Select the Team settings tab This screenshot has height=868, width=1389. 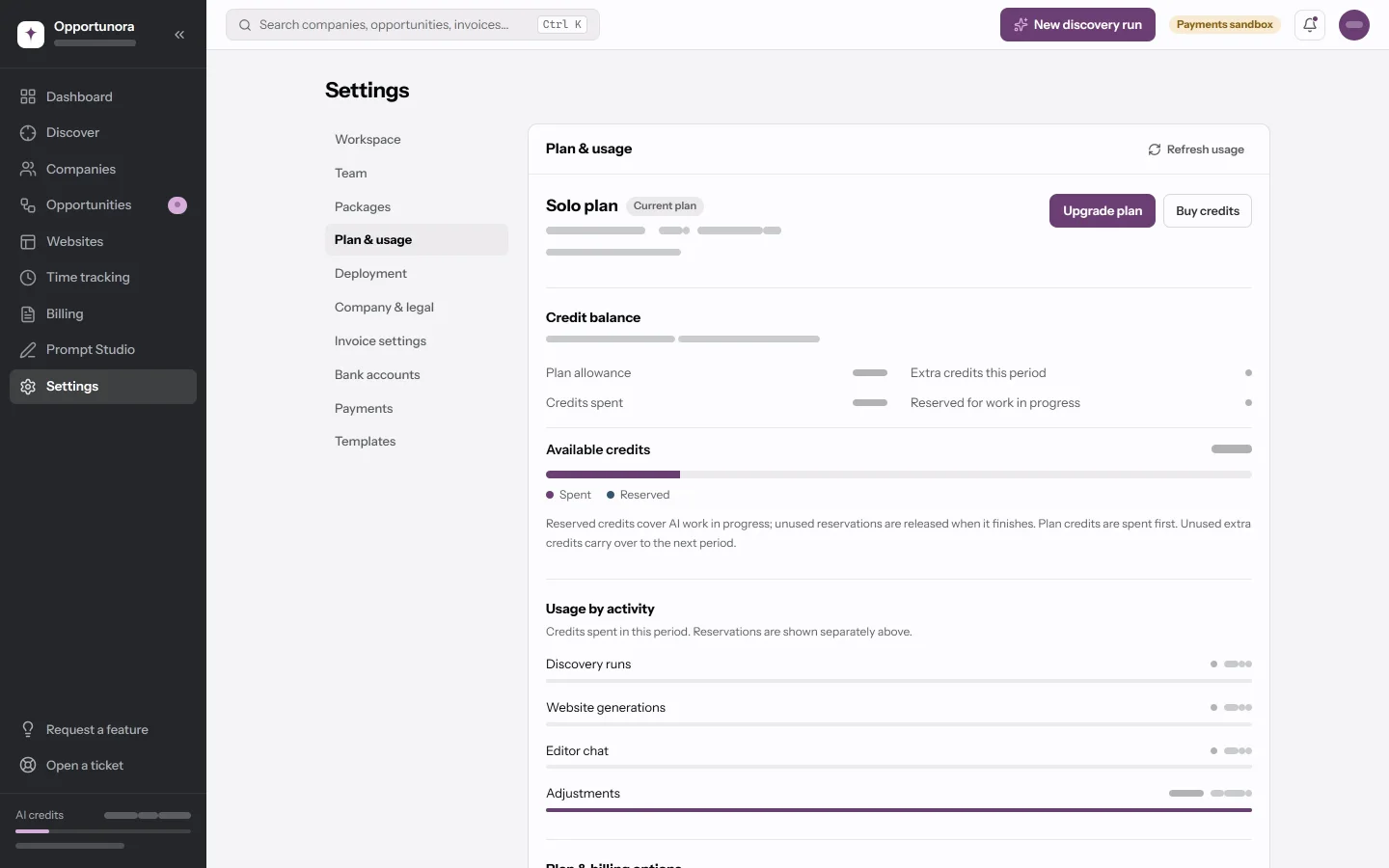tap(417, 173)
